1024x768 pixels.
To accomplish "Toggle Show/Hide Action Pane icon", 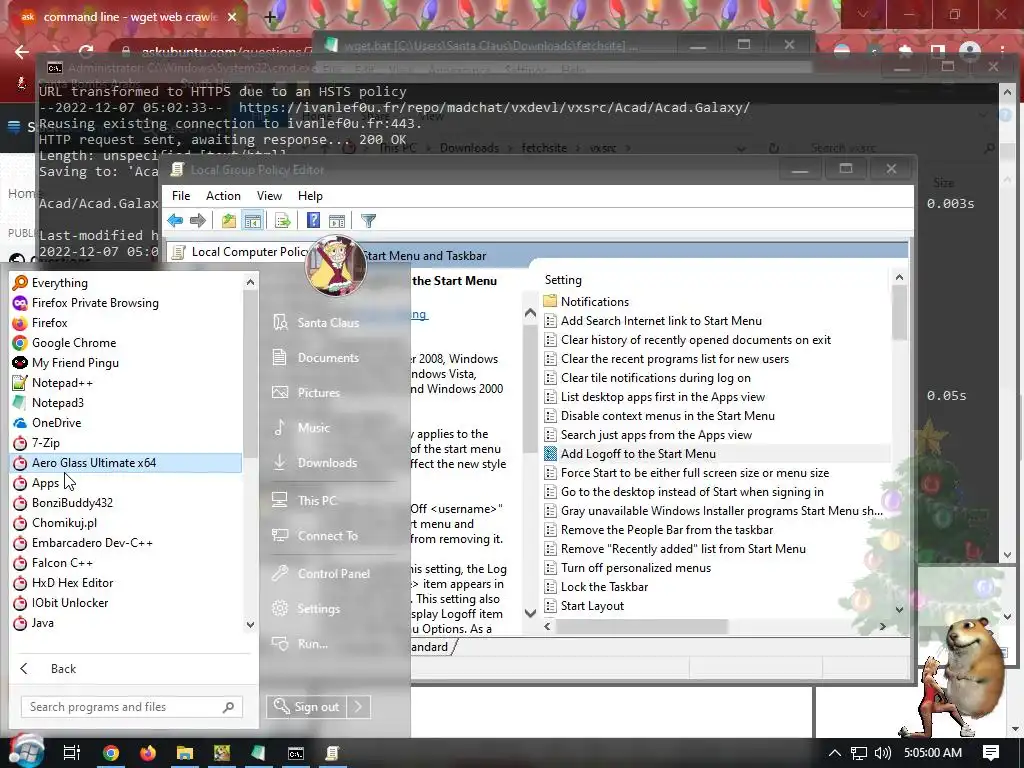I will coord(337,221).
